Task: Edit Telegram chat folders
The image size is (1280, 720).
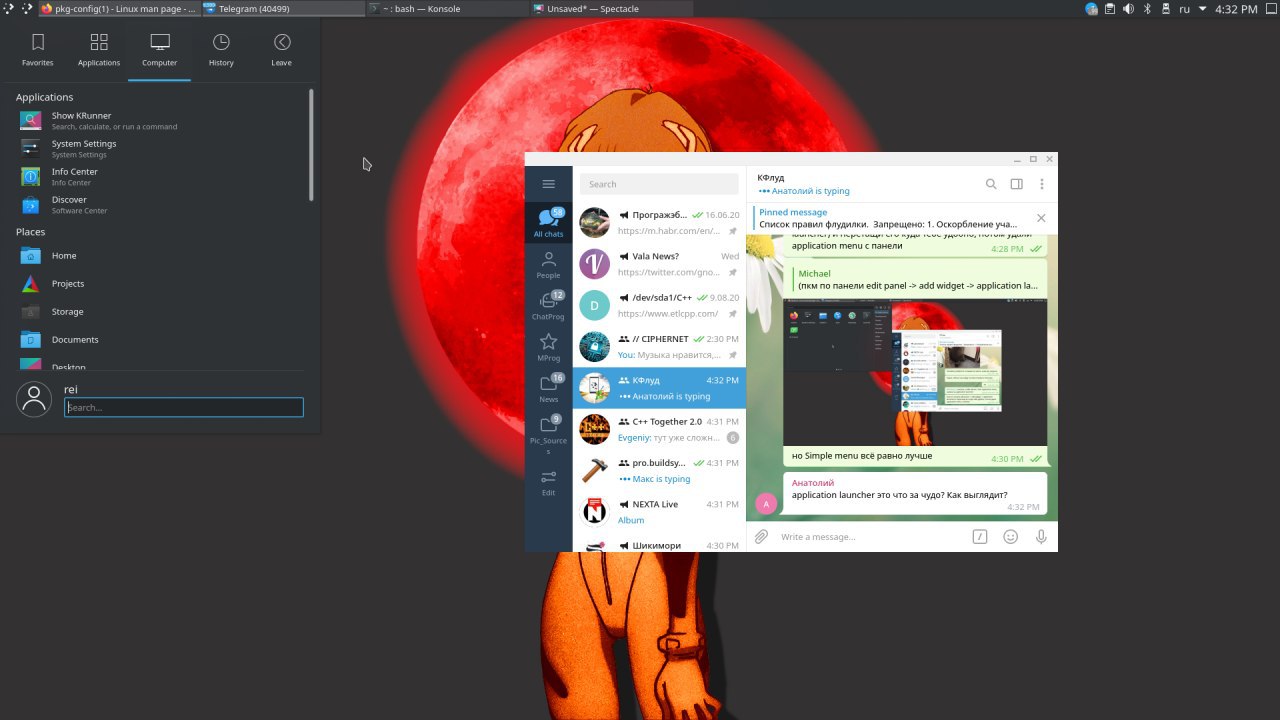Action: click(x=548, y=483)
